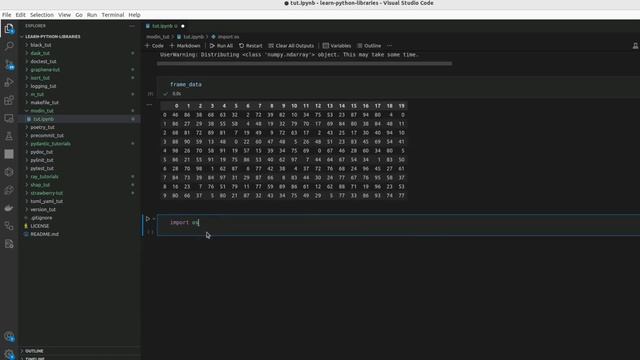Expand the logging_tut folder
The width and height of the screenshot is (640, 360).
coord(43,86)
